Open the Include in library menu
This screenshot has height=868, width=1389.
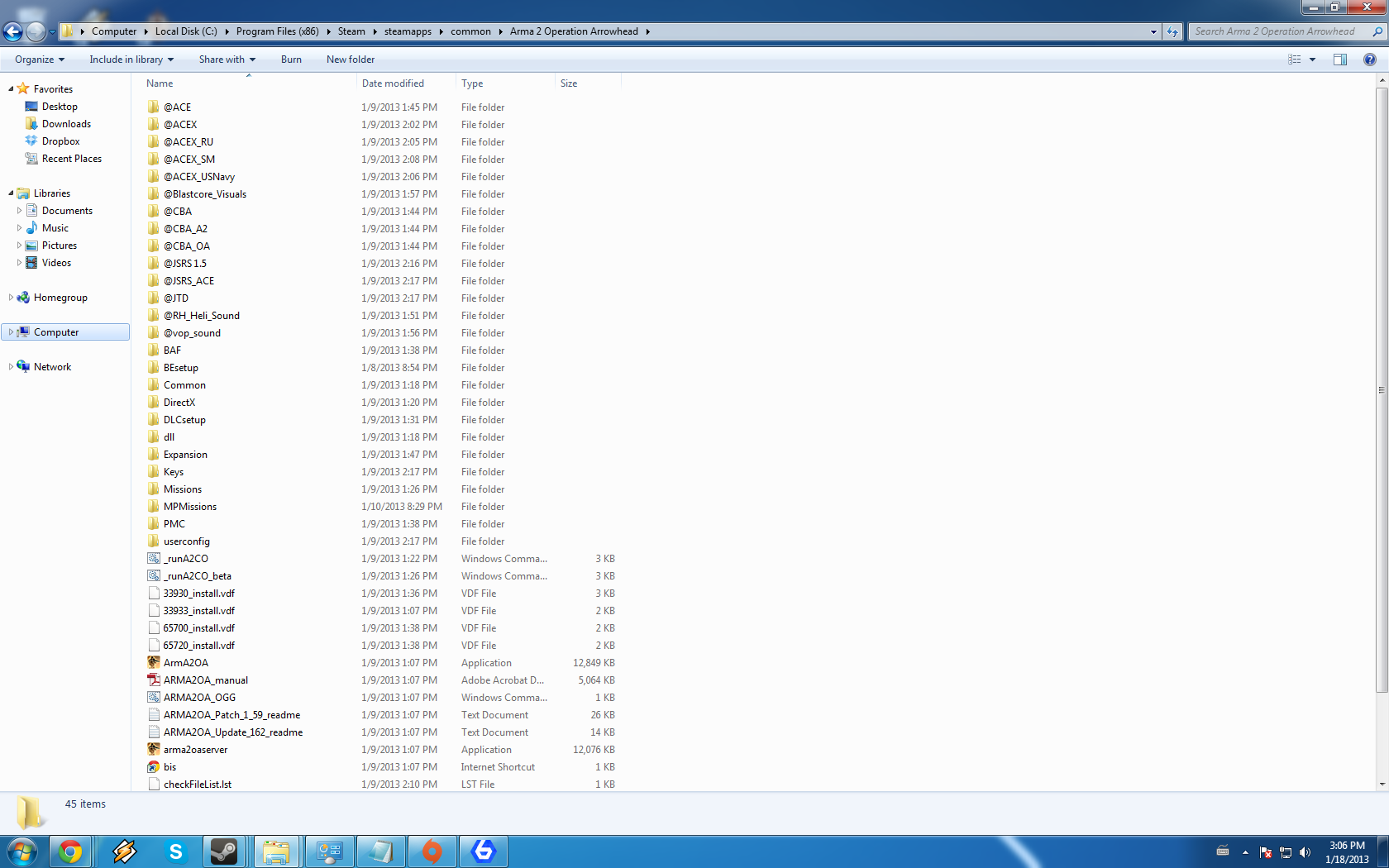131,60
